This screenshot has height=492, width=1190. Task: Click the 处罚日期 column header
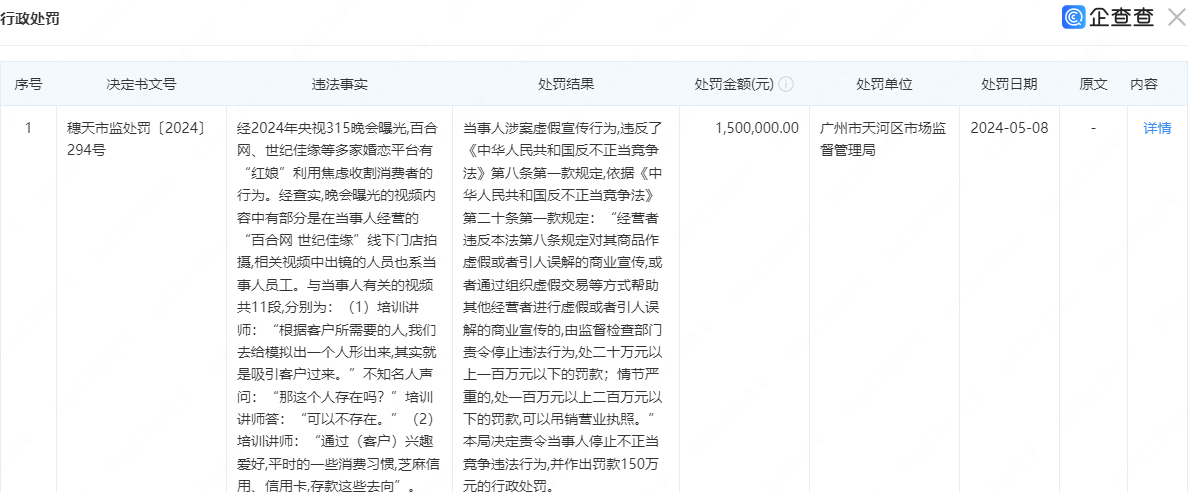pos(1009,84)
